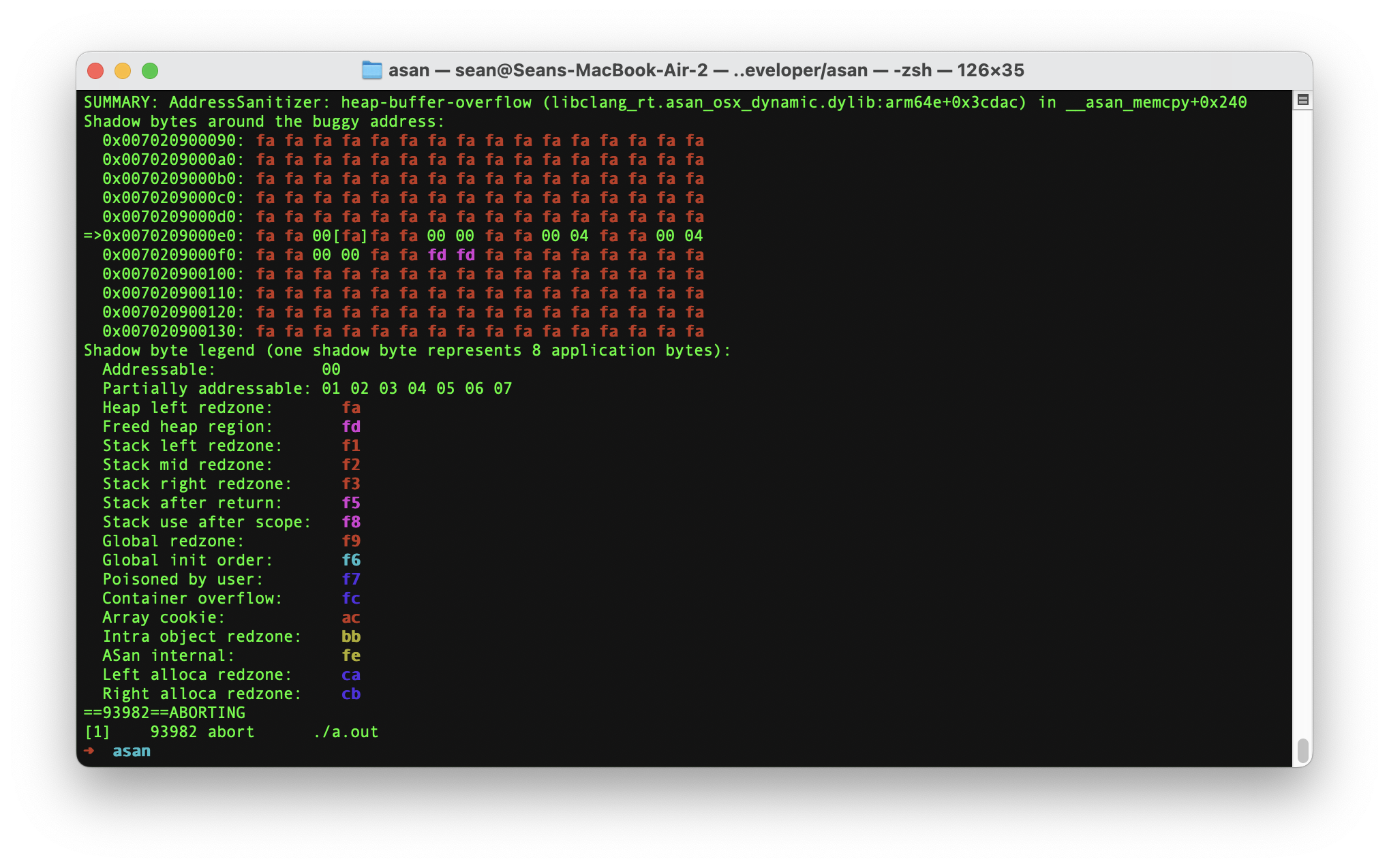Click the blue cb Right alloca redzone value
The width and height of the screenshot is (1389, 868).
[351, 694]
